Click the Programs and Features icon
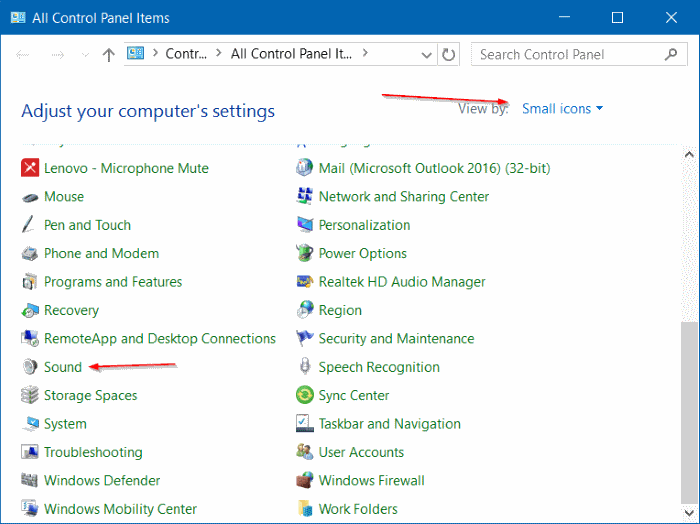Viewport: 700px width, 524px height. pos(30,282)
